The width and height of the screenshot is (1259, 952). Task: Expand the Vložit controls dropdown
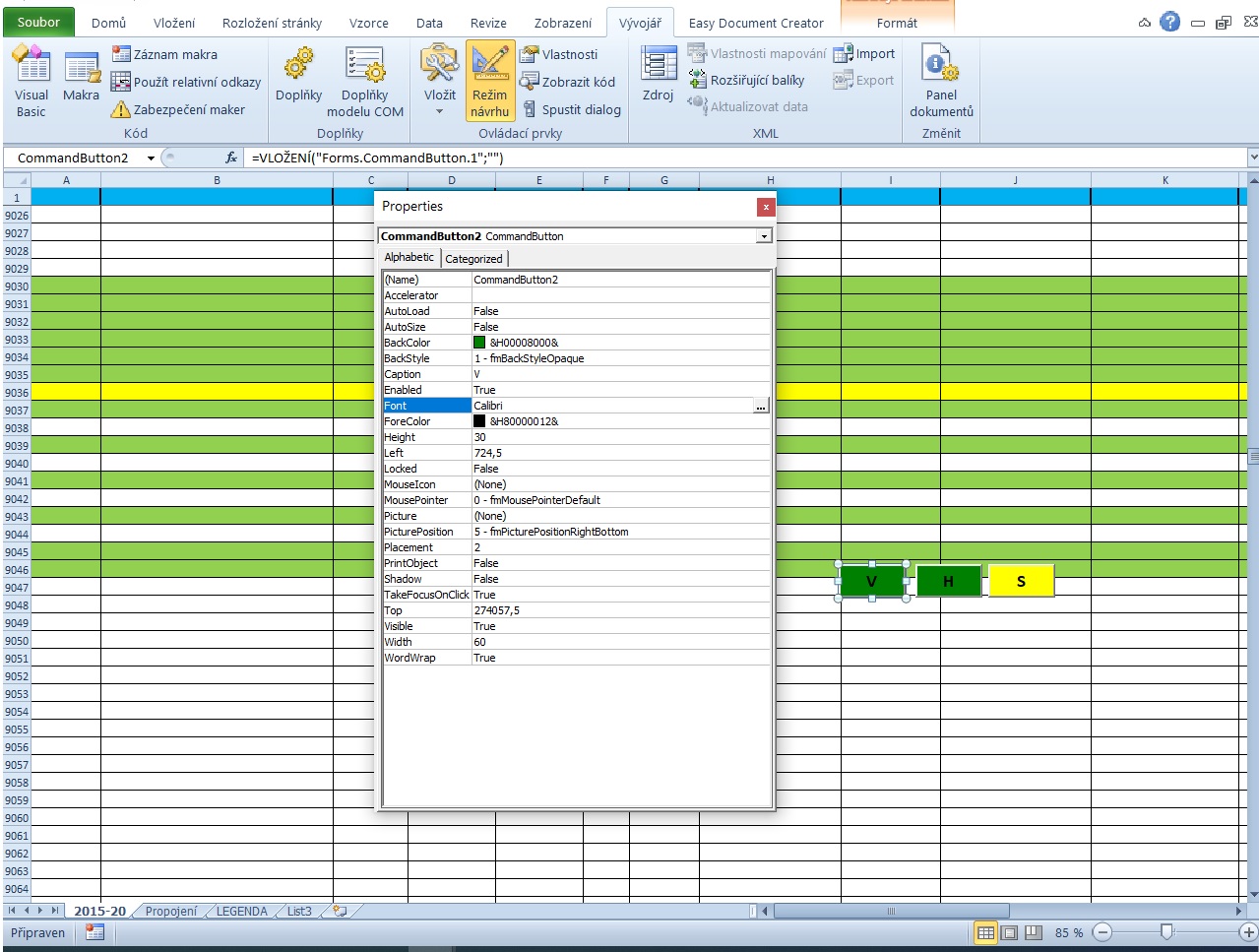pos(439,111)
